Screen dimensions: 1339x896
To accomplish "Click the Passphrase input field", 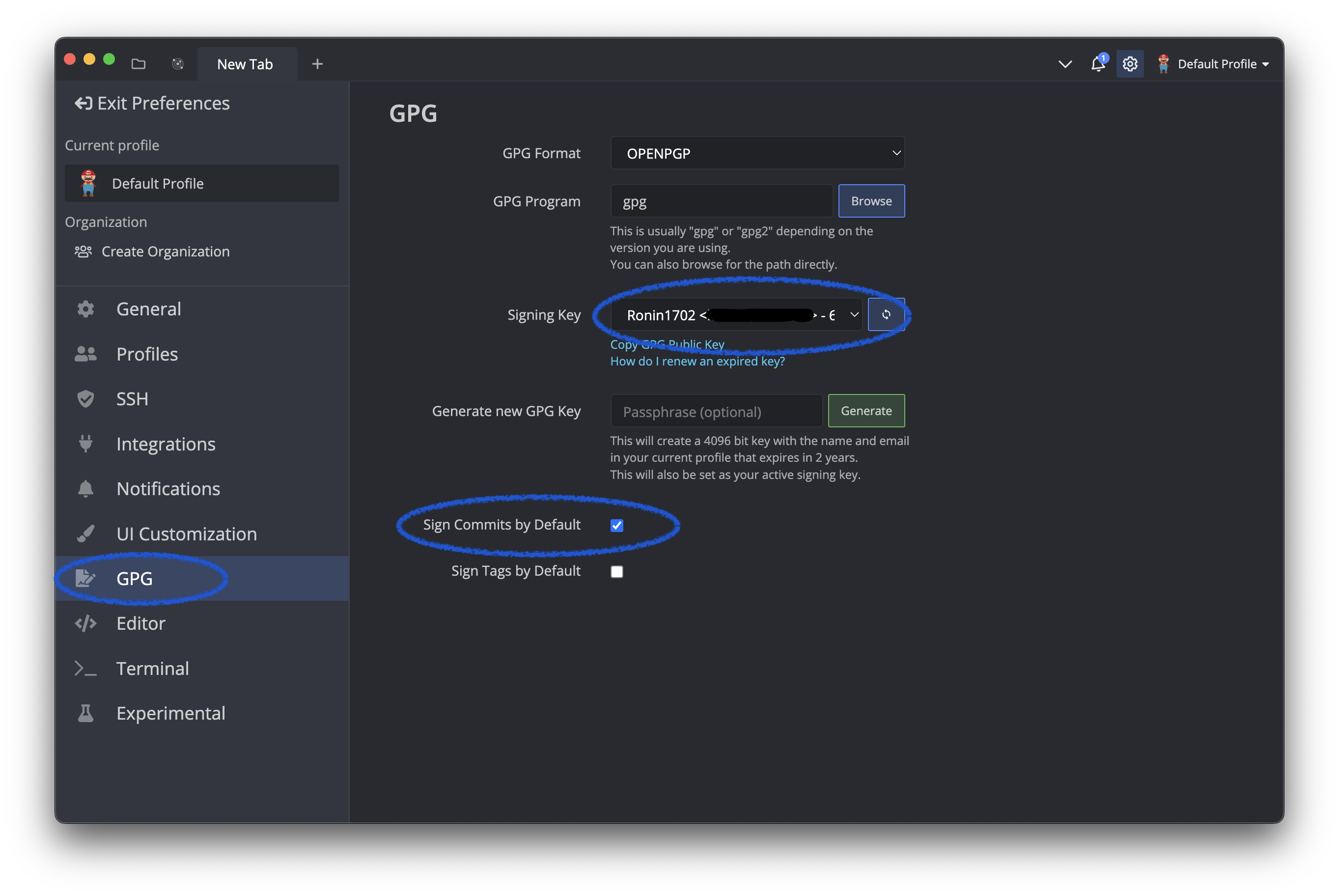I will 716,412.
